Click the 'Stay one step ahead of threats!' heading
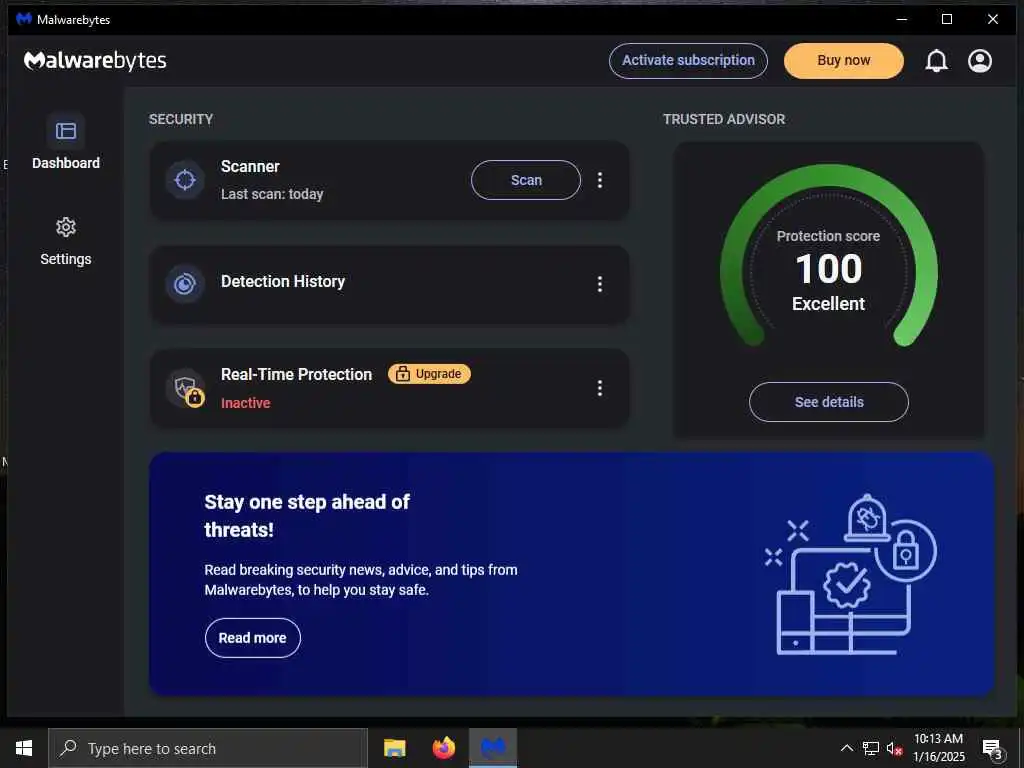Screen dimensions: 1024x768 307,516
